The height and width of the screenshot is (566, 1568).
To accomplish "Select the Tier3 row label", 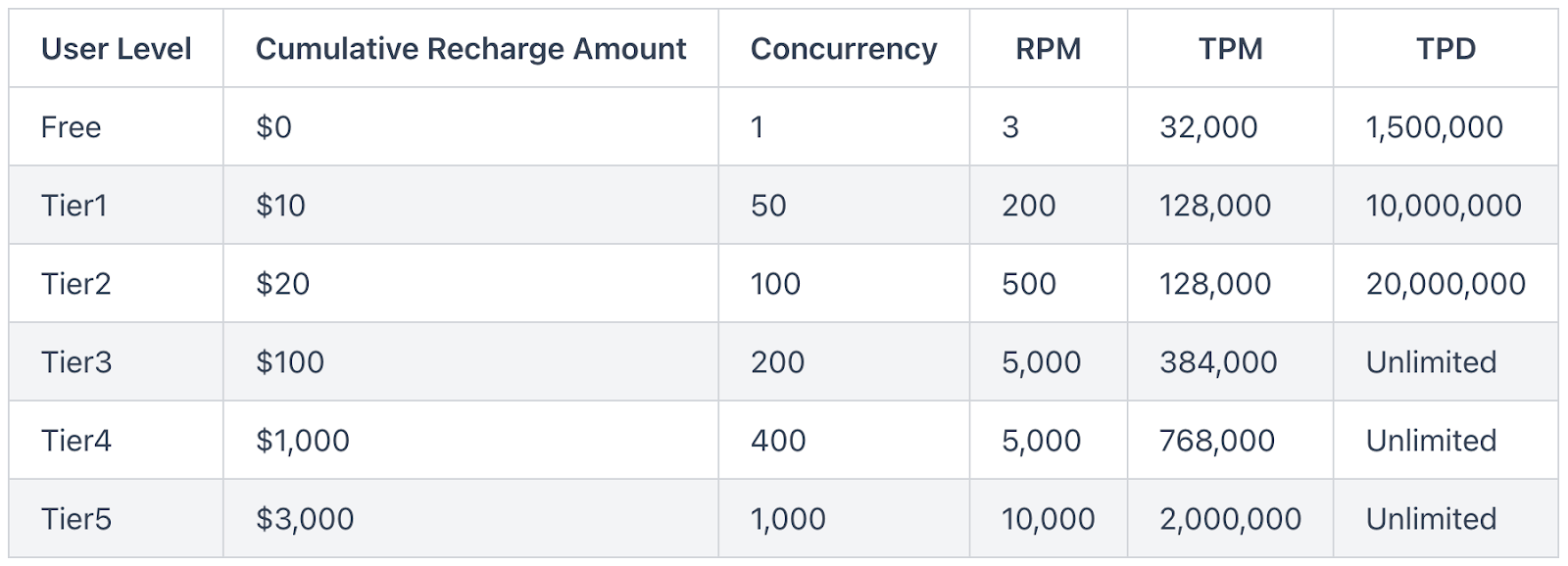I will click(x=76, y=362).
